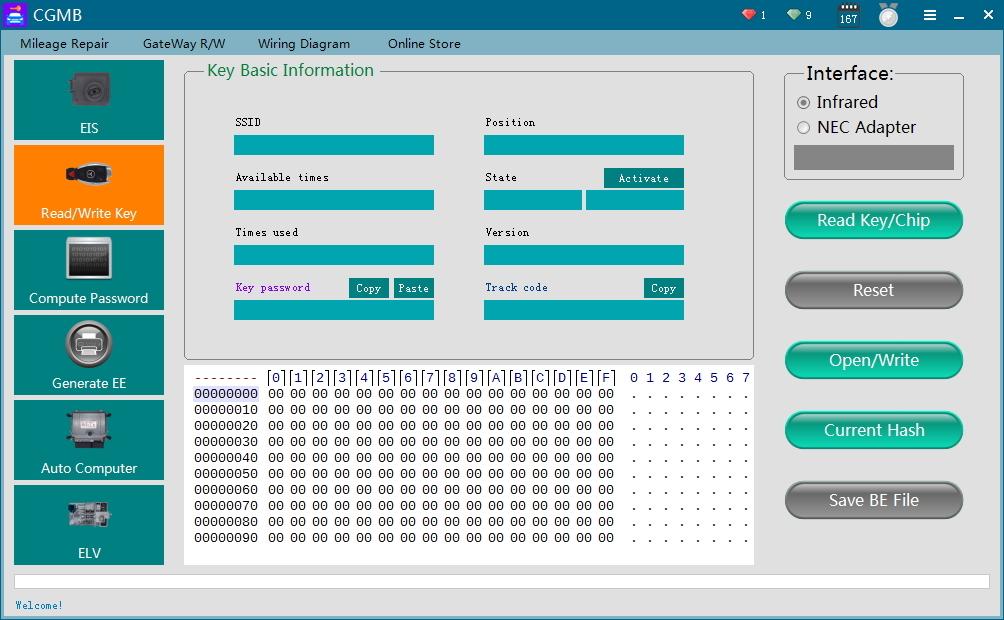The image size is (1004, 620).
Task: Click the chip counter 167 icon
Action: coord(847,15)
